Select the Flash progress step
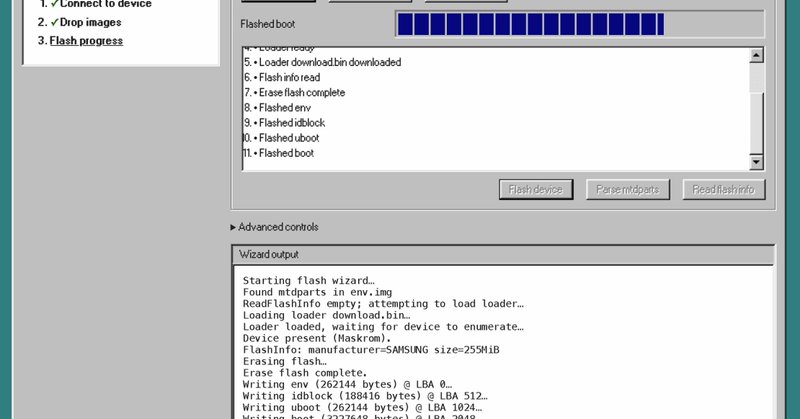 86,41
